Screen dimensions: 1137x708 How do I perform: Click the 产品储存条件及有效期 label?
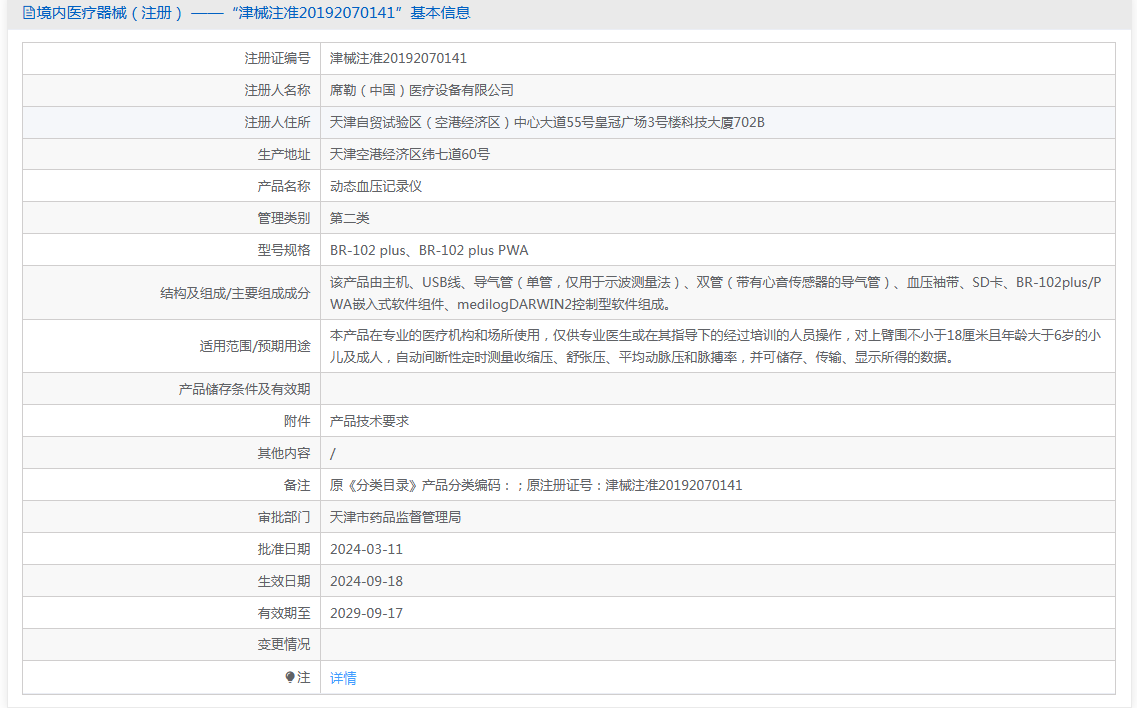click(x=244, y=389)
